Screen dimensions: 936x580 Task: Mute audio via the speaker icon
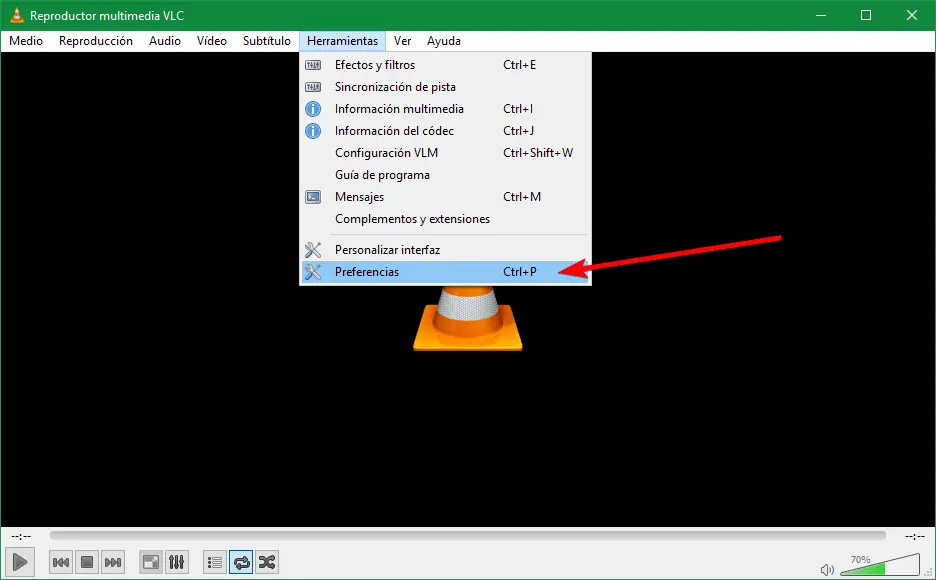tap(827, 570)
